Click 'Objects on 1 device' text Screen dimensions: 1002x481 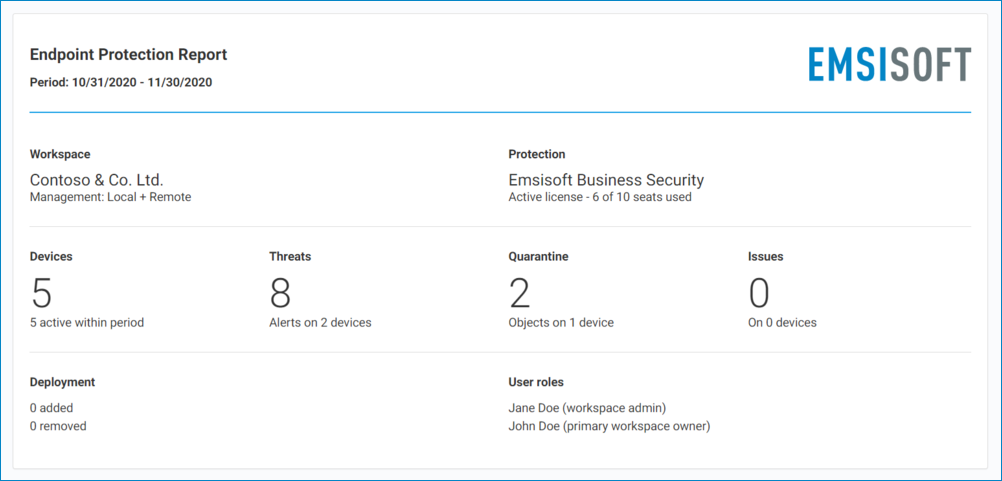pyautogui.click(x=561, y=323)
